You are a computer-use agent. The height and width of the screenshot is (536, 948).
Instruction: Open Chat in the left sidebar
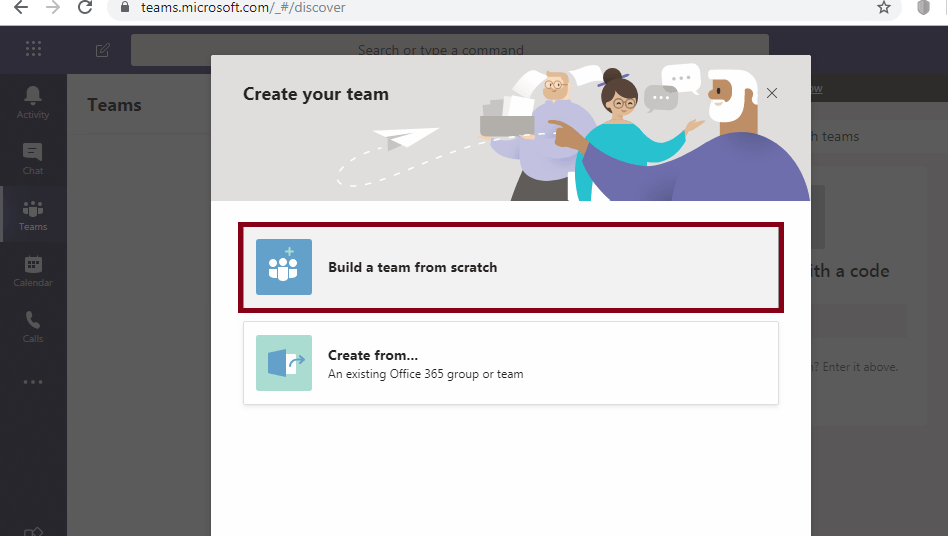(x=33, y=158)
